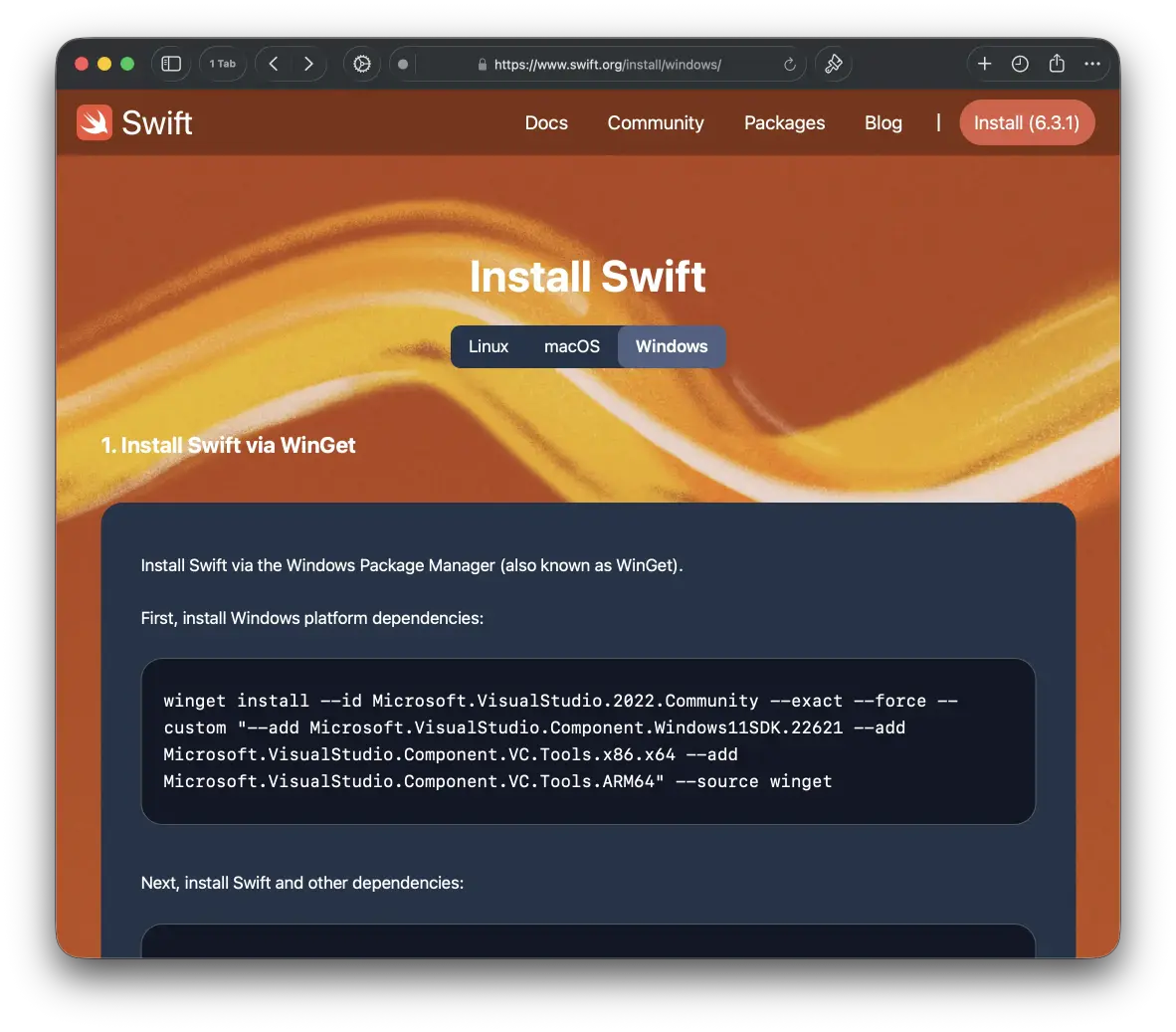Minimize the window with yellow button
This screenshot has width=1176, height=1032.
click(x=104, y=64)
